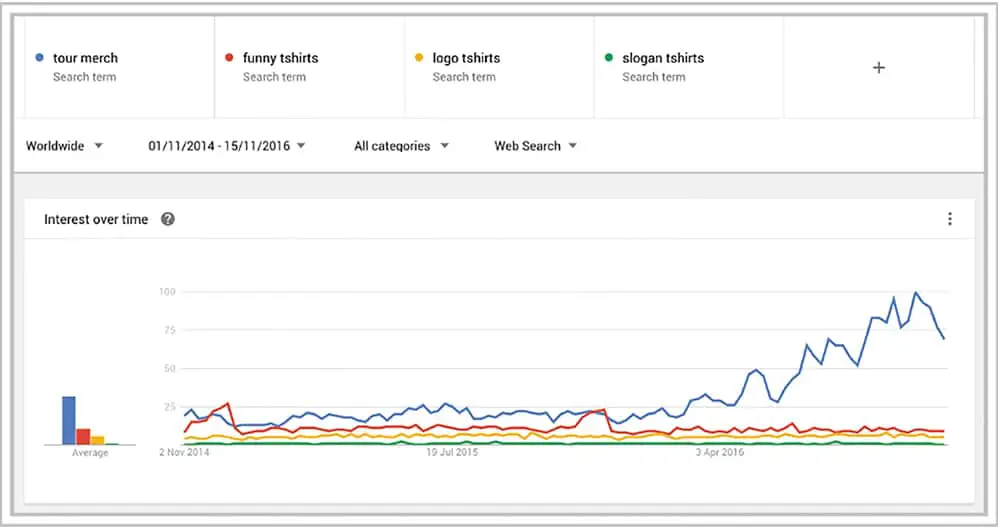Select the funny tshirts search term

point(280,58)
